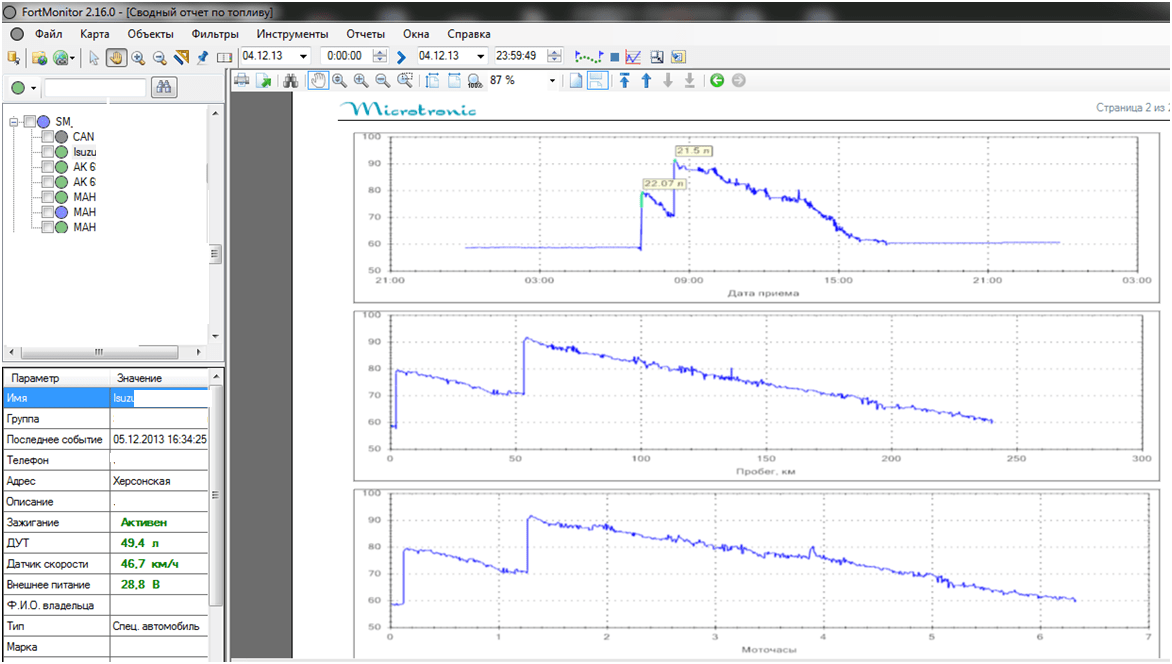
Task: Check the Isuzu object checkbox
Action: pos(48,152)
